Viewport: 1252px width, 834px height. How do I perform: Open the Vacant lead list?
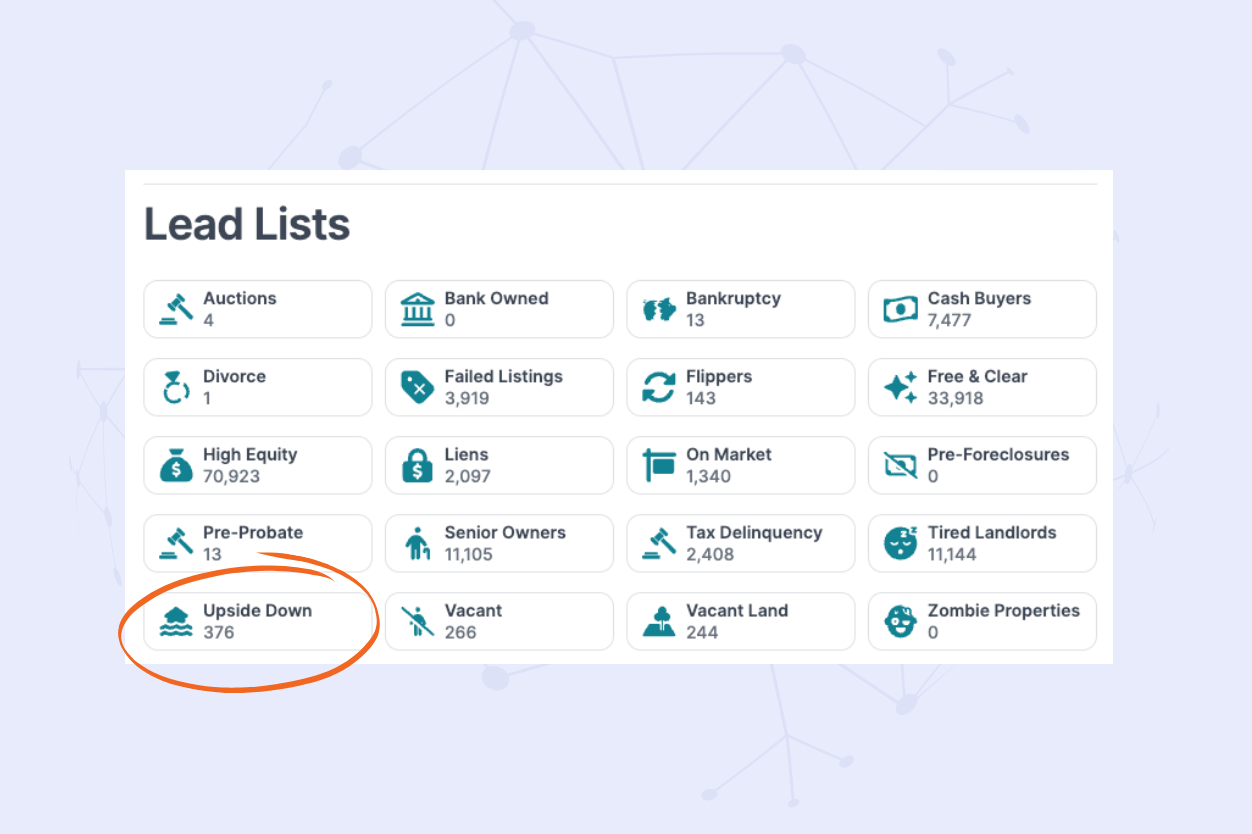pyautogui.click(x=499, y=621)
